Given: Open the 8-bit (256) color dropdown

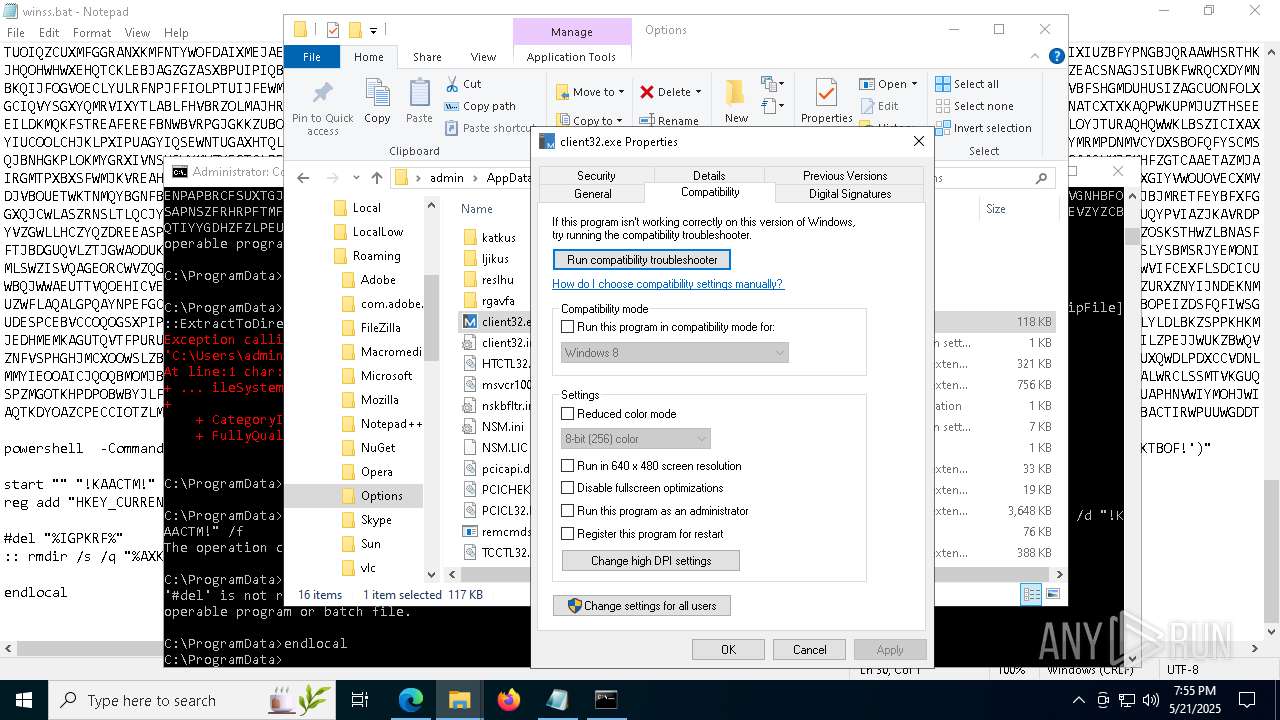Looking at the screenshot, I should pos(635,438).
